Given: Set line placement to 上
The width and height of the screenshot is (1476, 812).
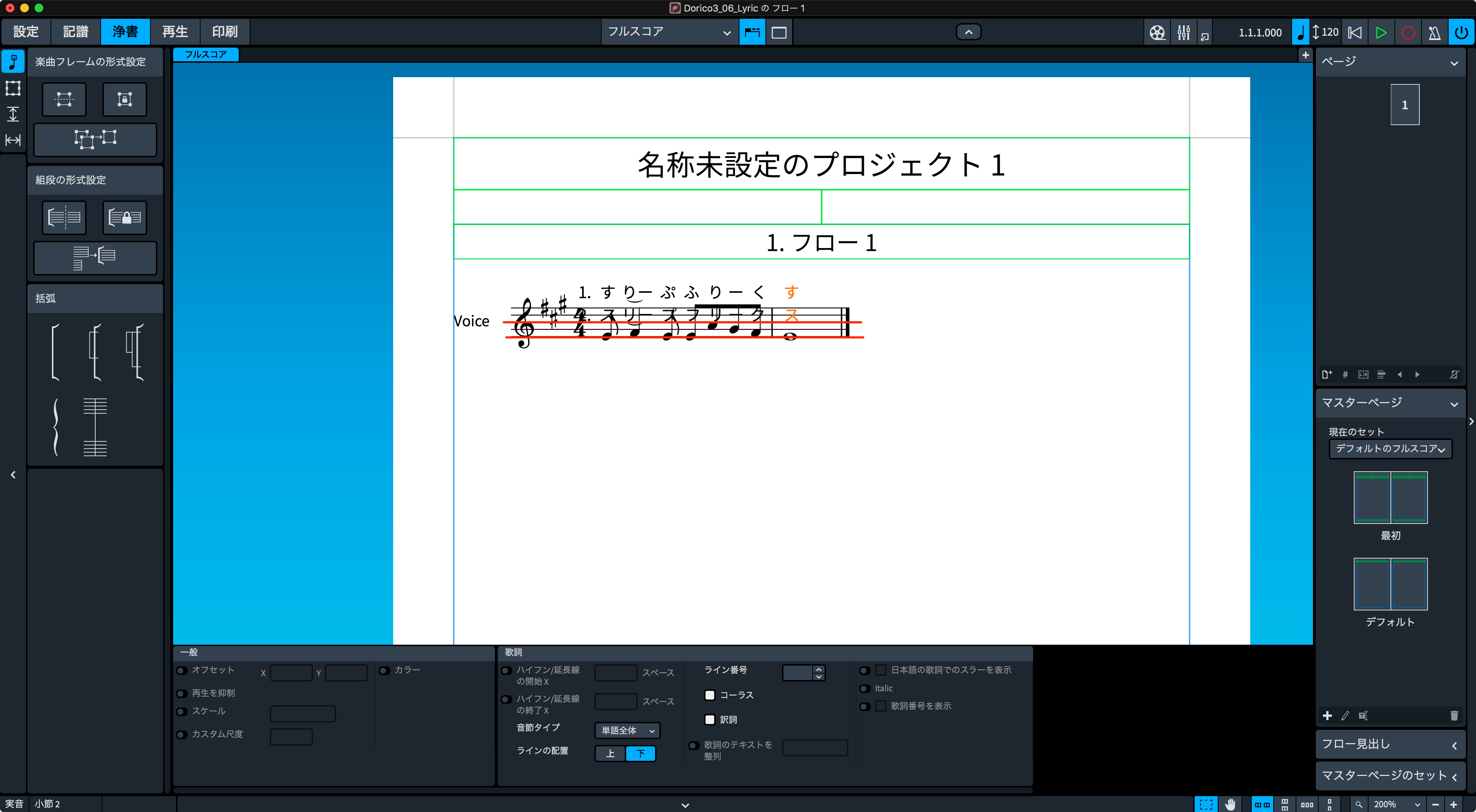Looking at the screenshot, I should 610,754.
